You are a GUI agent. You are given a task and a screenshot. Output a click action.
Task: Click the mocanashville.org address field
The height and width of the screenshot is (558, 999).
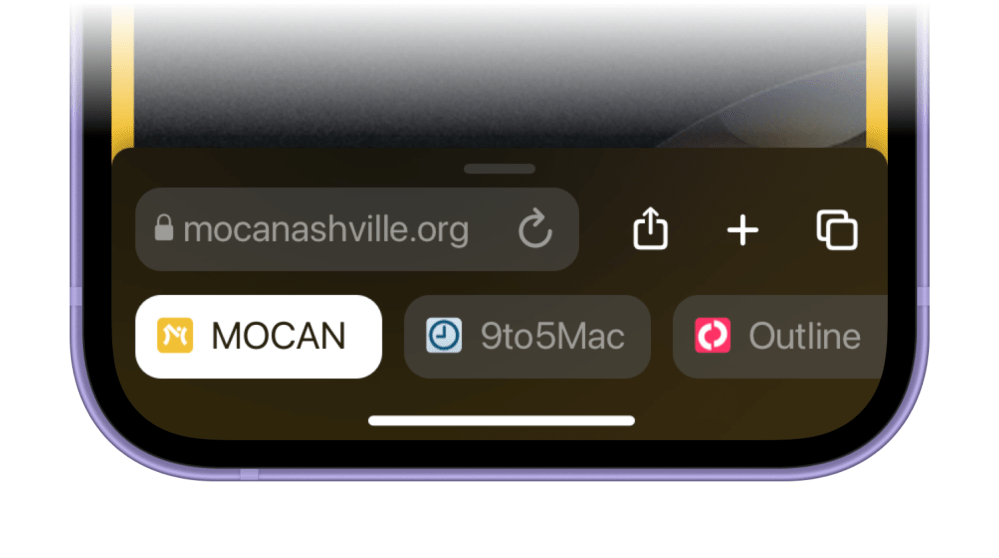point(357,229)
